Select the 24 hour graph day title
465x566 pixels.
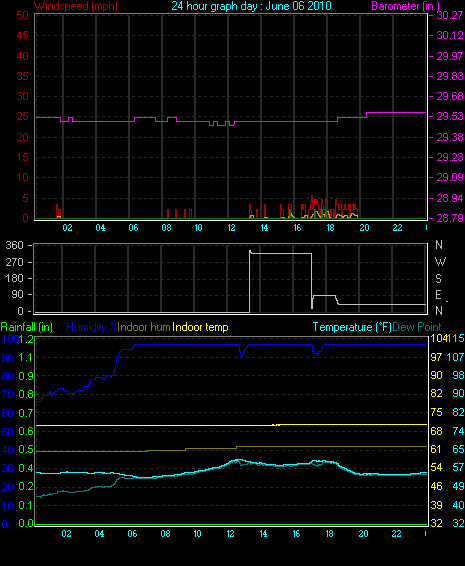click(x=251, y=6)
